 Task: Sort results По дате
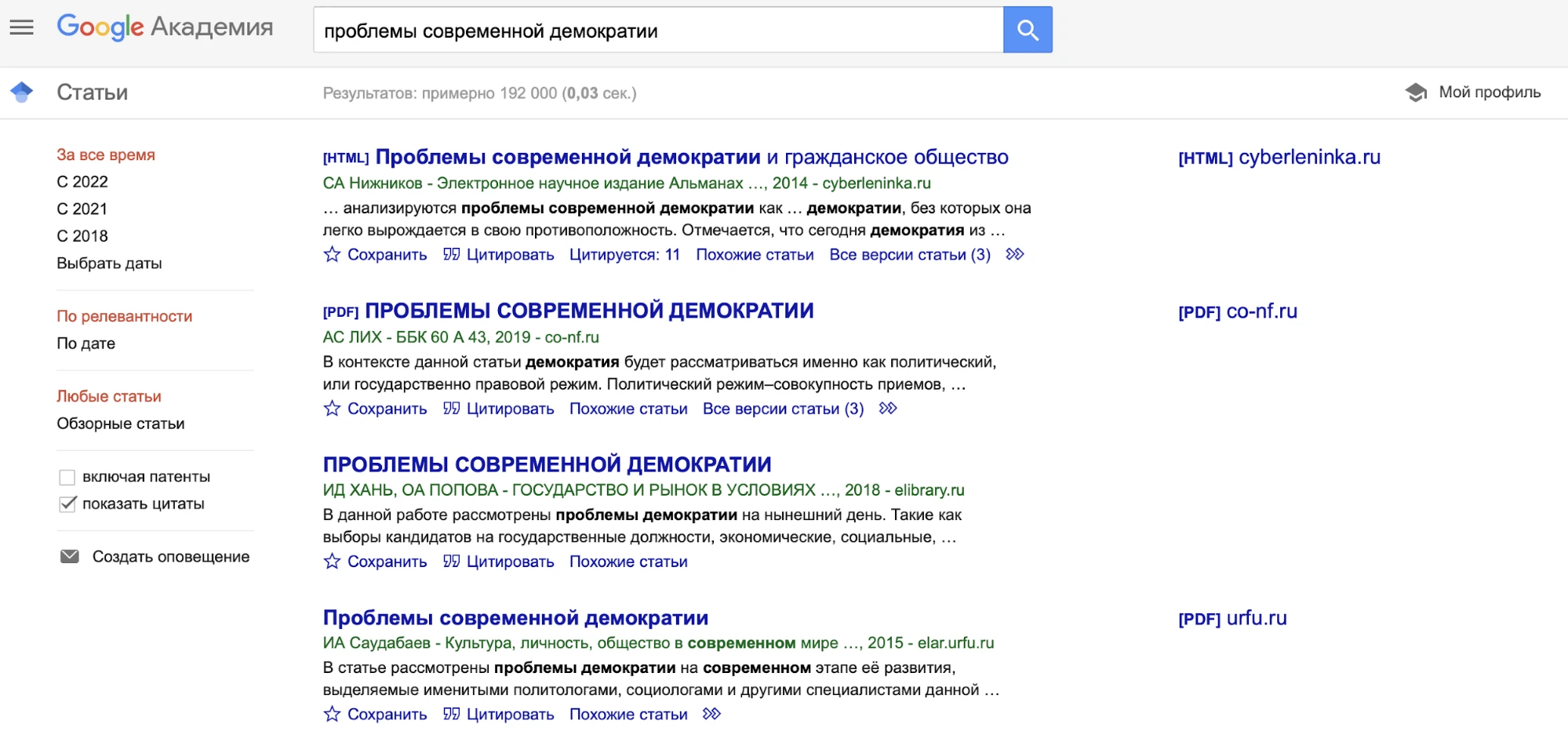pos(85,344)
